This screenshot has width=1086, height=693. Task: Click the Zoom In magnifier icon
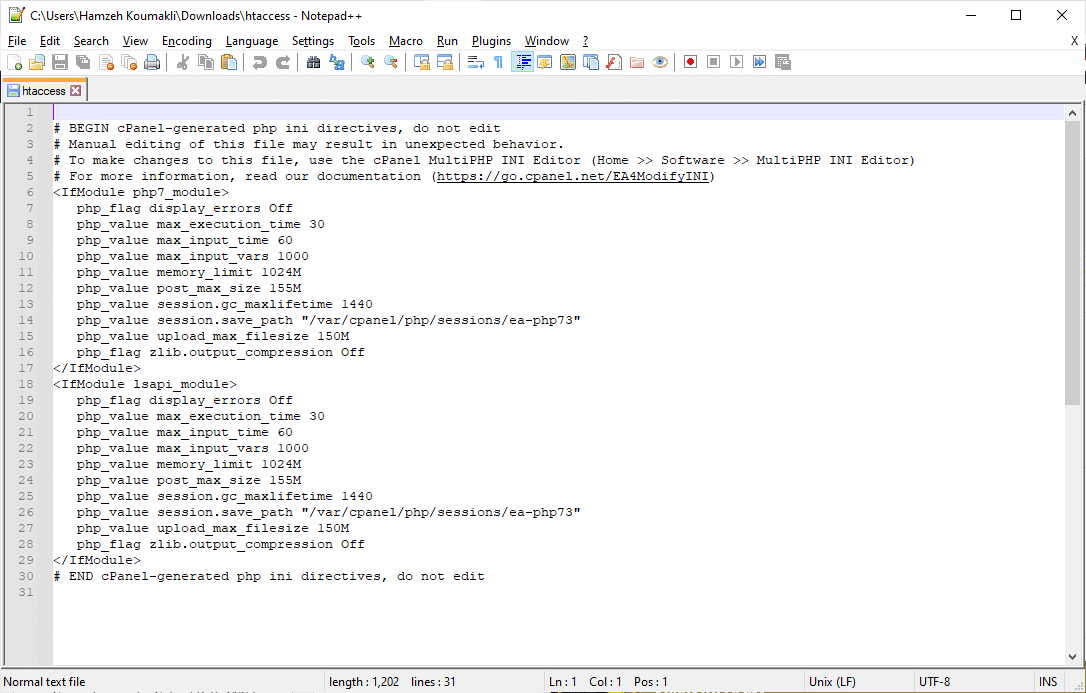point(367,63)
